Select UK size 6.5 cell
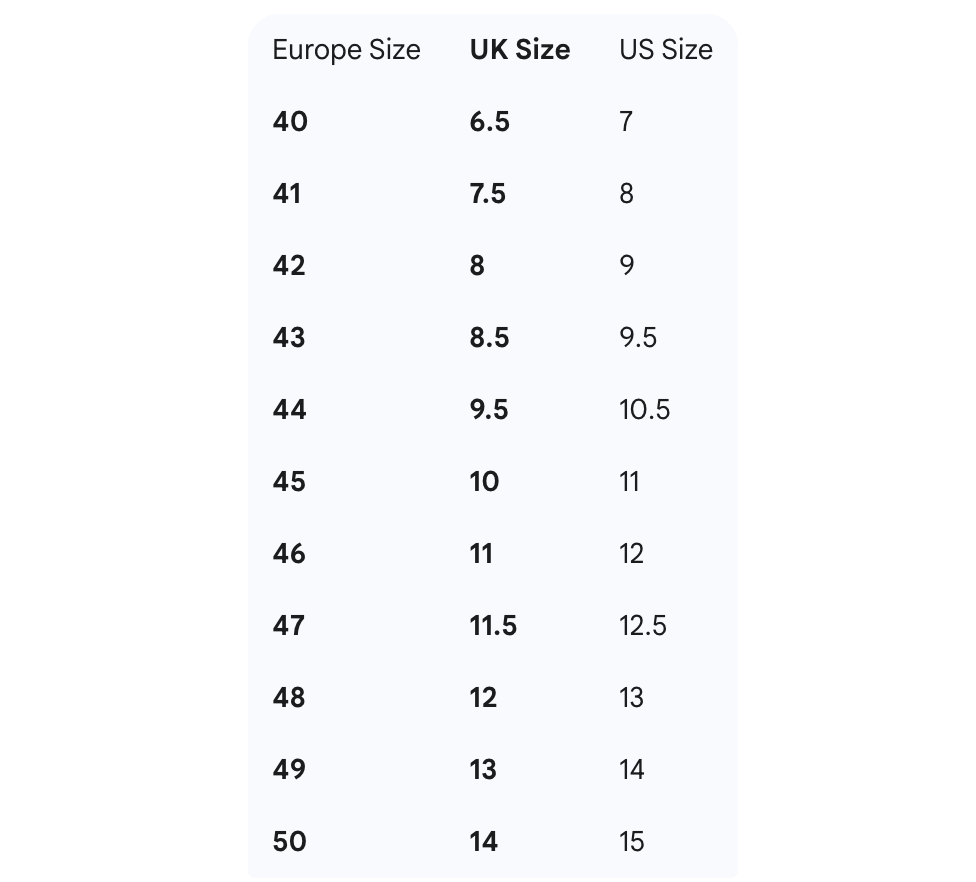976x882 pixels. (x=489, y=122)
